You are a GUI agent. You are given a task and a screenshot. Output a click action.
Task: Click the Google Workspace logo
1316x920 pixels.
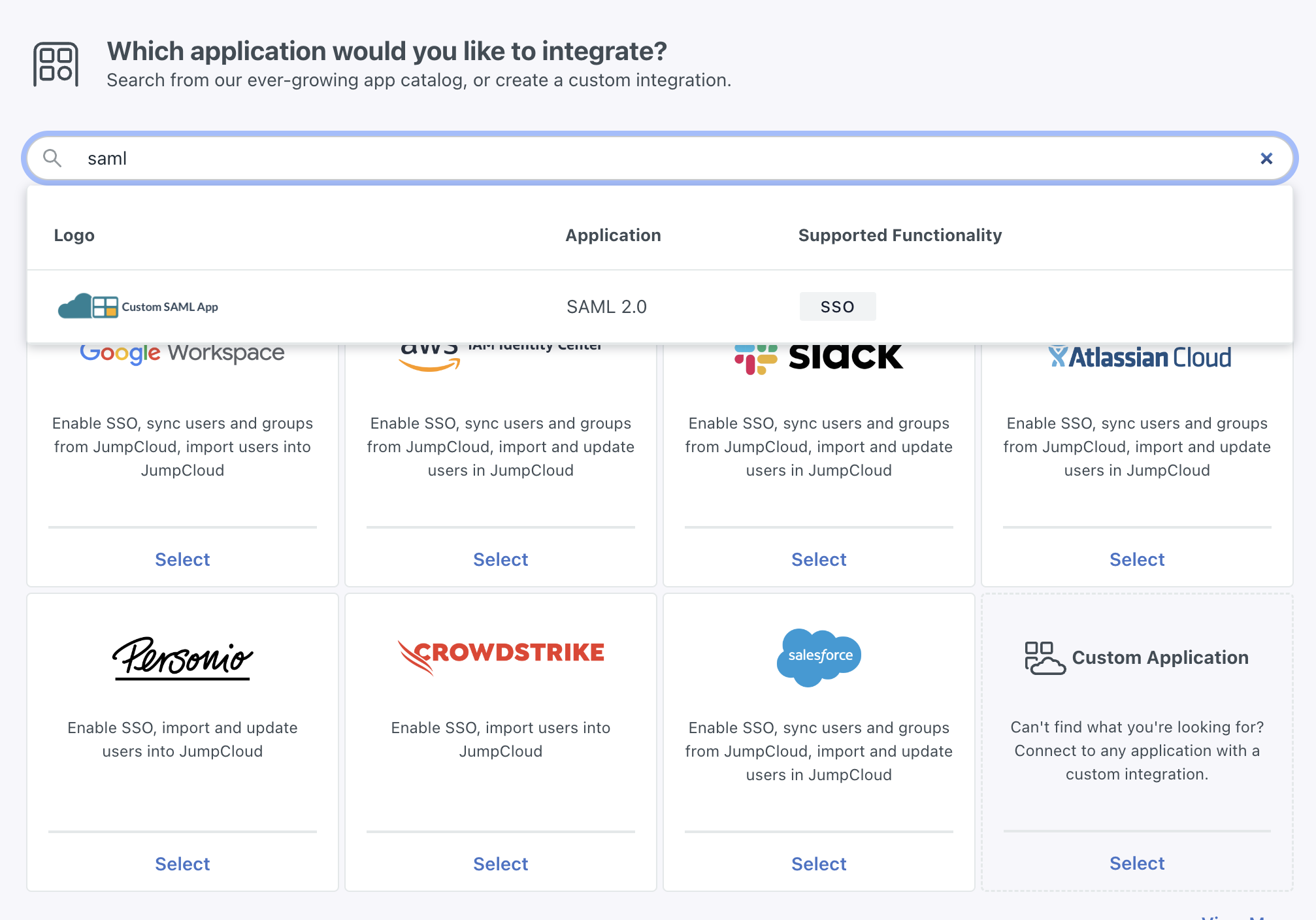coord(182,353)
